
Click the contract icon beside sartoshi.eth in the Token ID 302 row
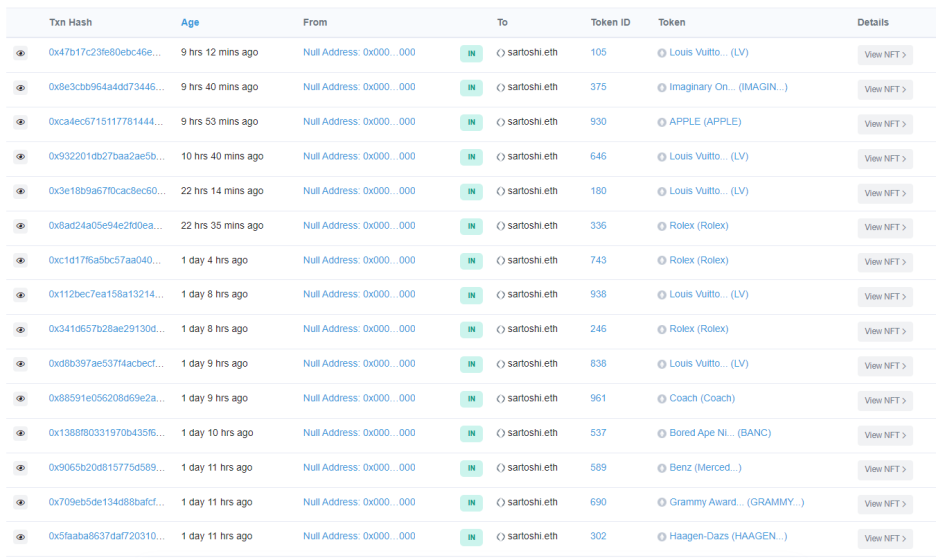click(501, 537)
